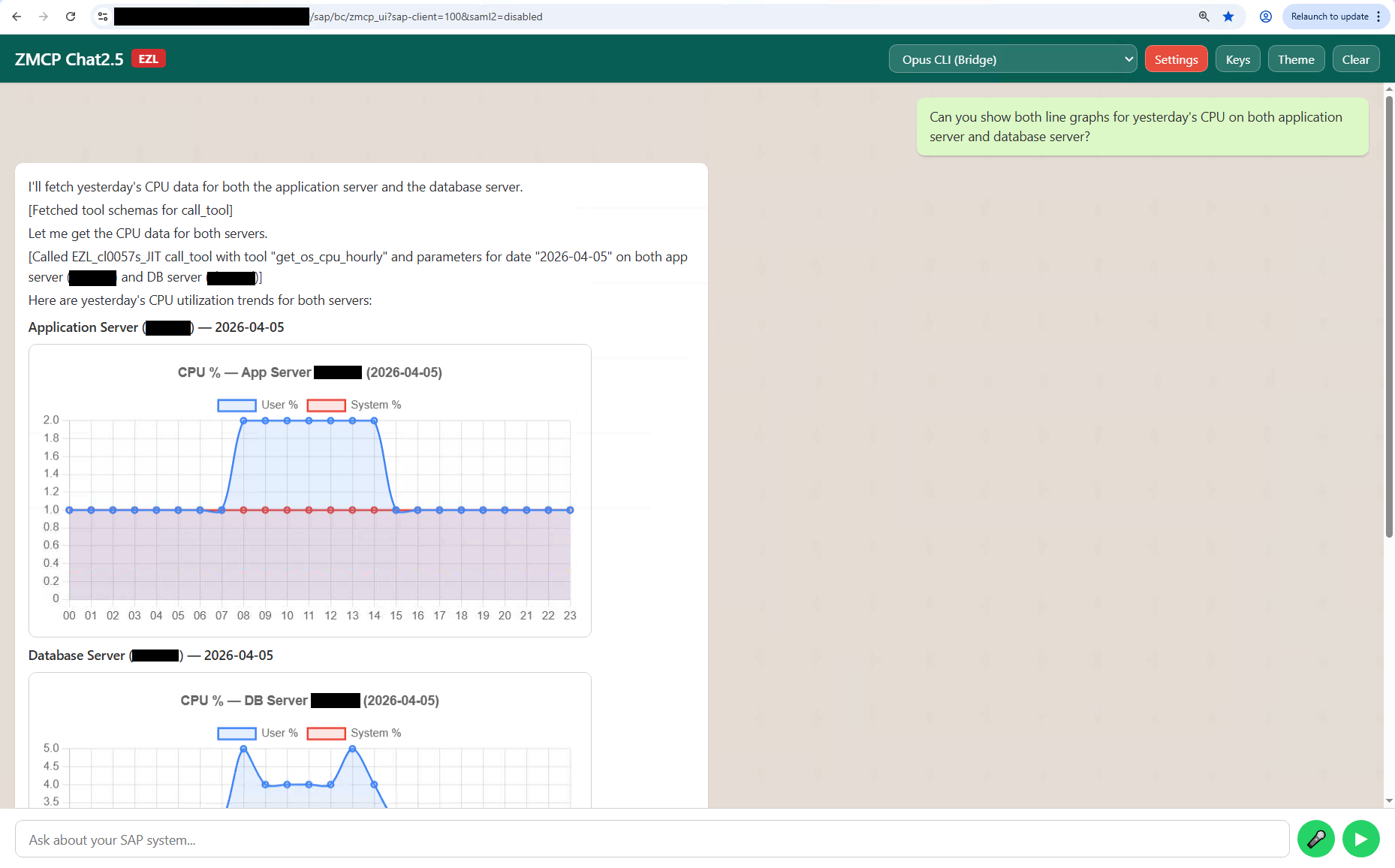1395x868 pixels.
Task: Click the green send arrow button
Action: (1360, 839)
